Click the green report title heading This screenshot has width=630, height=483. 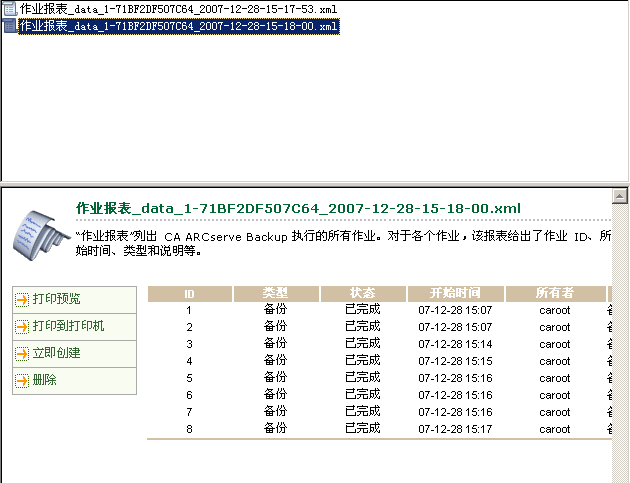(298, 209)
